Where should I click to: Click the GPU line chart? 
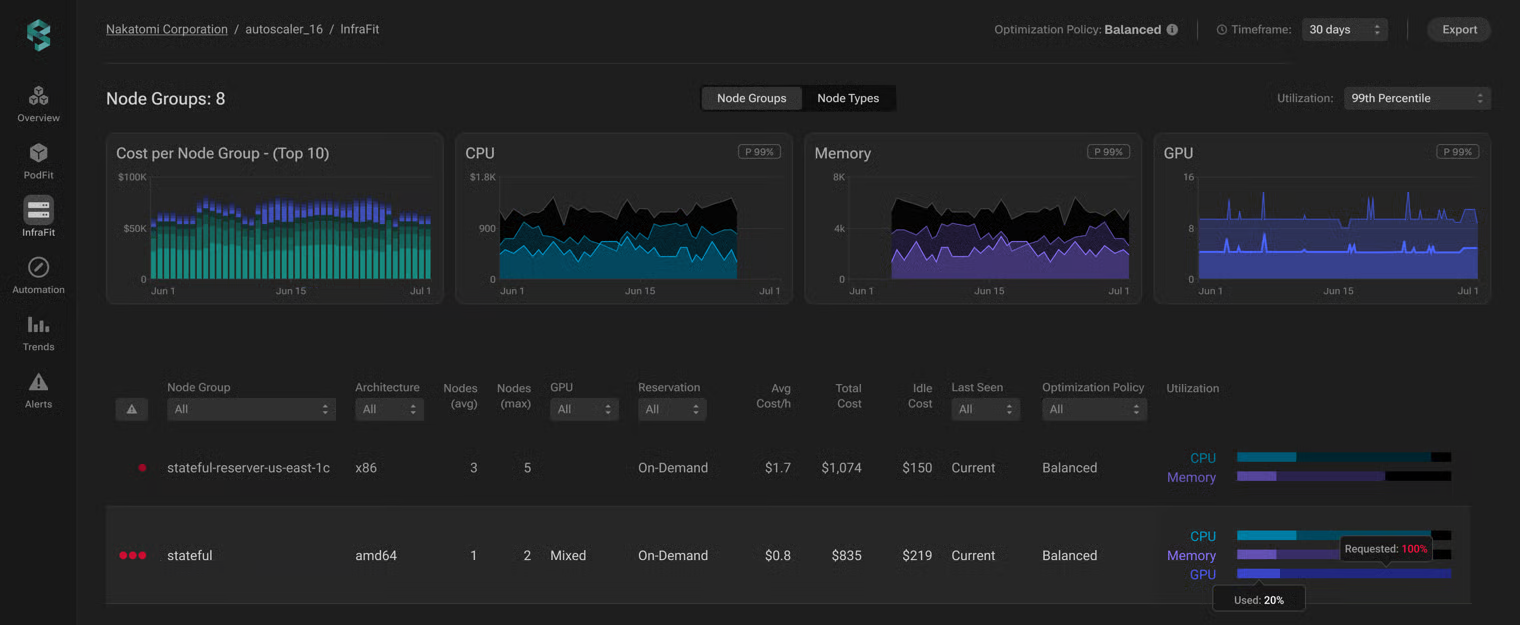pyautogui.click(x=1322, y=218)
